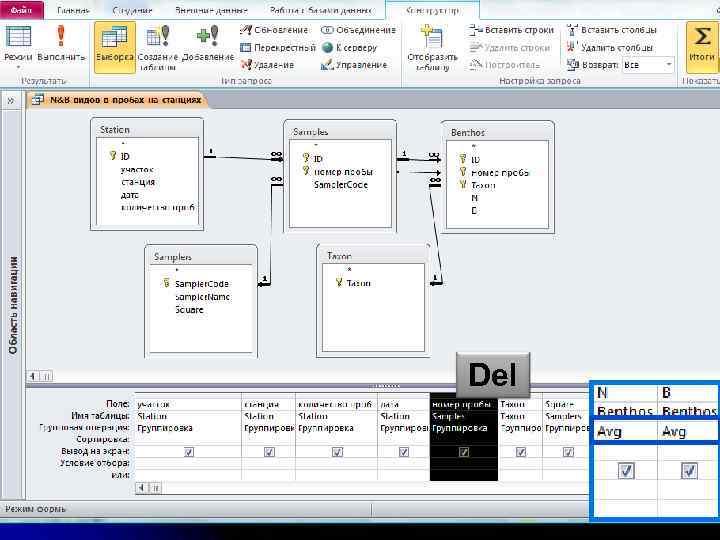The height and width of the screenshot is (540, 720).
Task: Select the N field in Benthos table
Action: tap(475, 198)
